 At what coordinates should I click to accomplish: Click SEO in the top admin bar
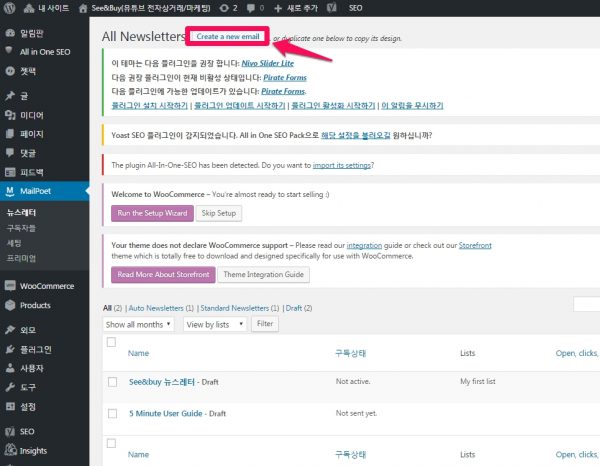(x=355, y=8)
